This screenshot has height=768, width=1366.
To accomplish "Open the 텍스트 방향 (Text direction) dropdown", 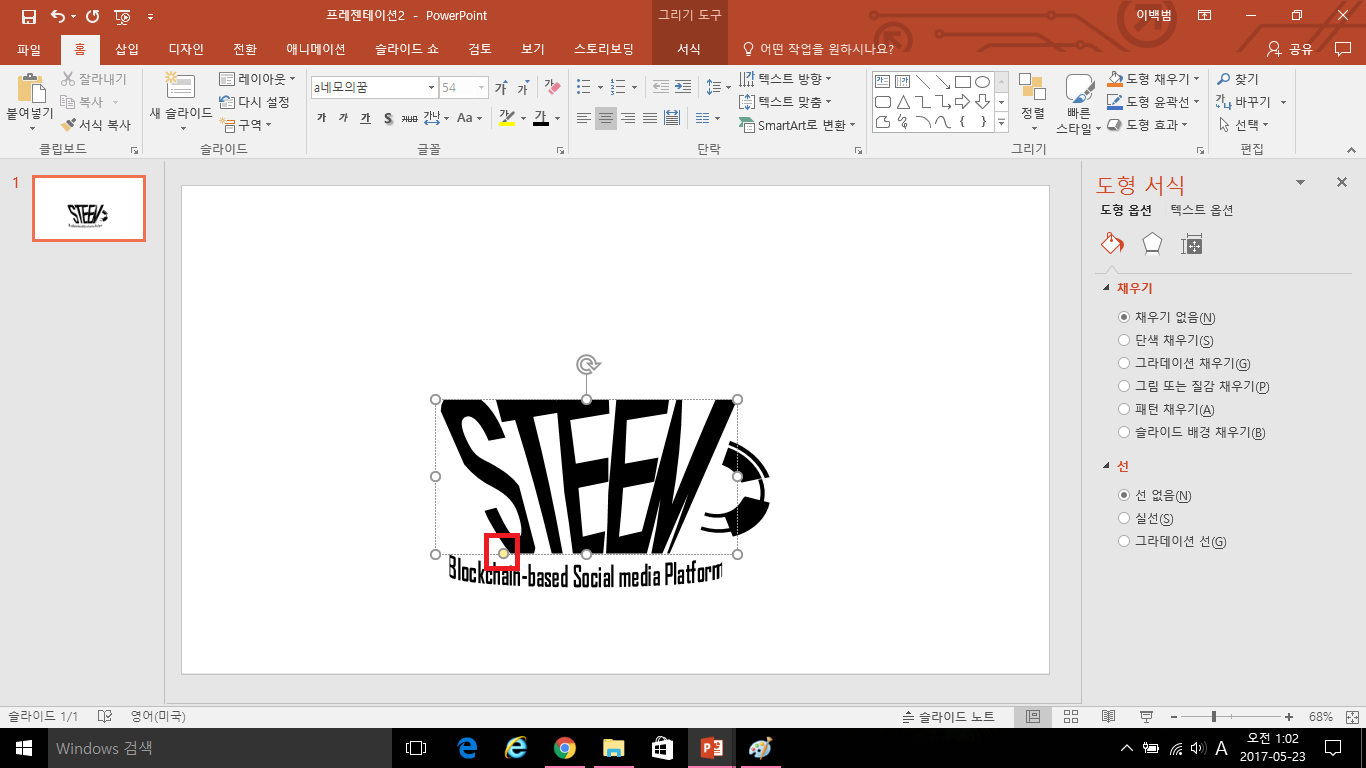I will click(786, 79).
